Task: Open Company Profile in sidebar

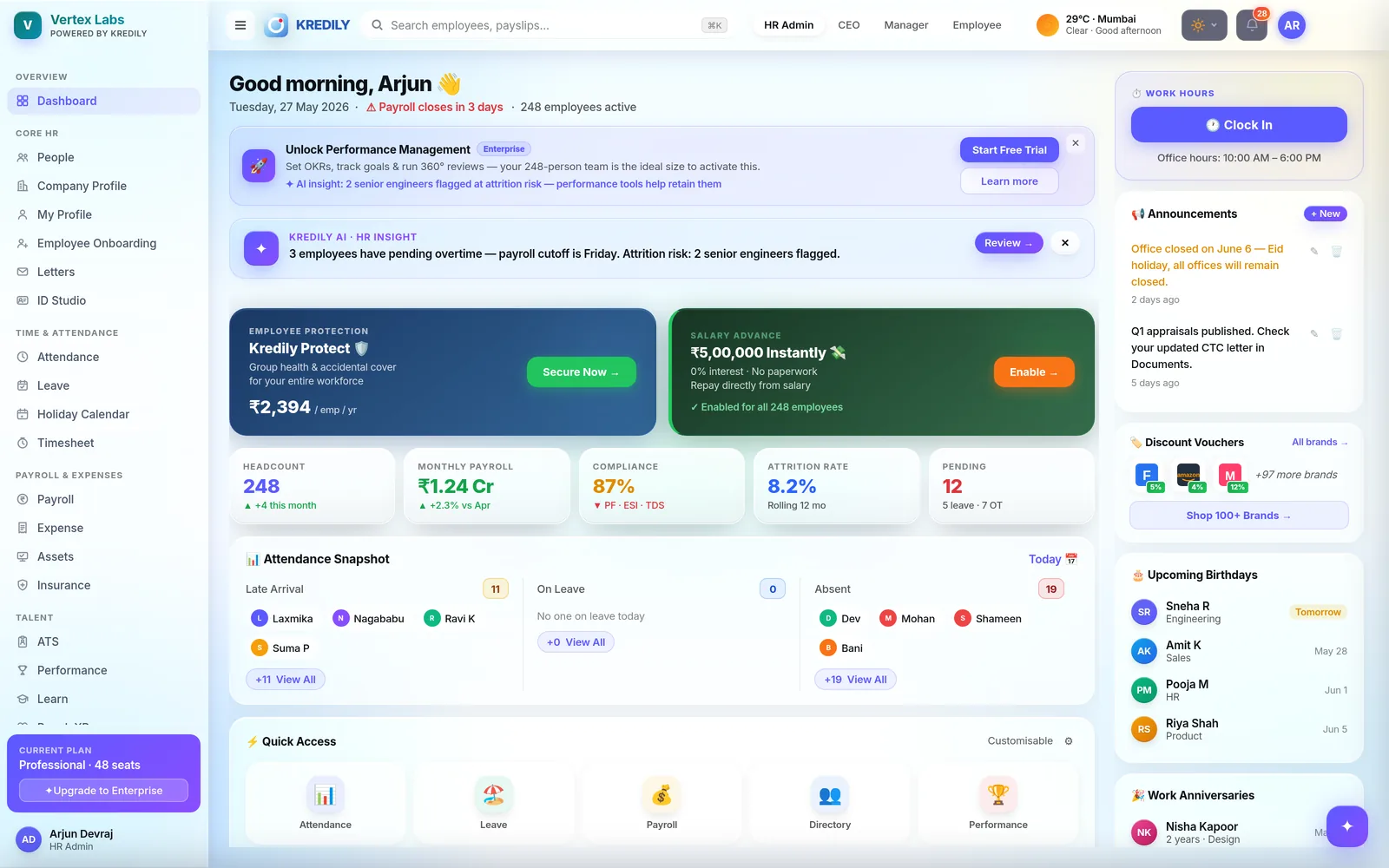Action: click(103, 186)
